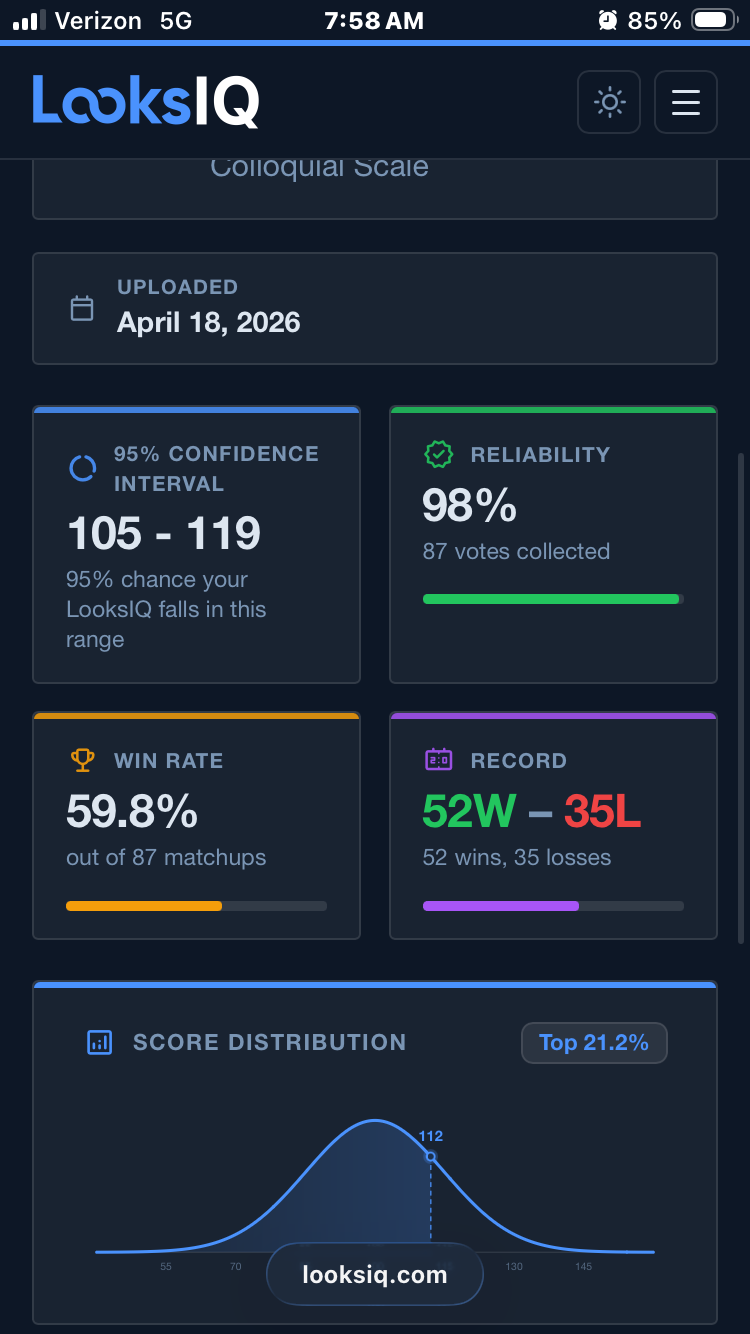
Task: Open the hamburger menu
Action: point(685,102)
